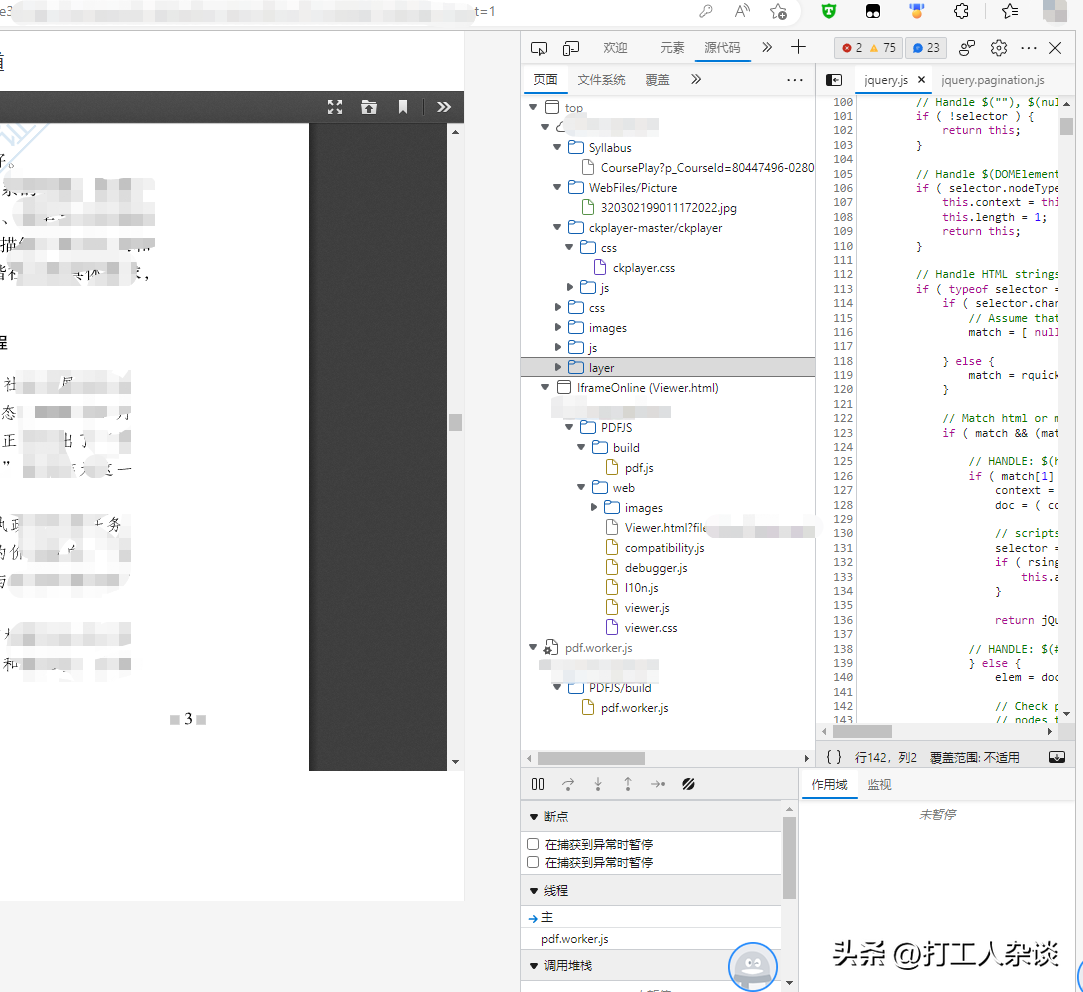1083x992 pixels.
Task: Click line number 118 in gutter
Action: (x=843, y=361)
